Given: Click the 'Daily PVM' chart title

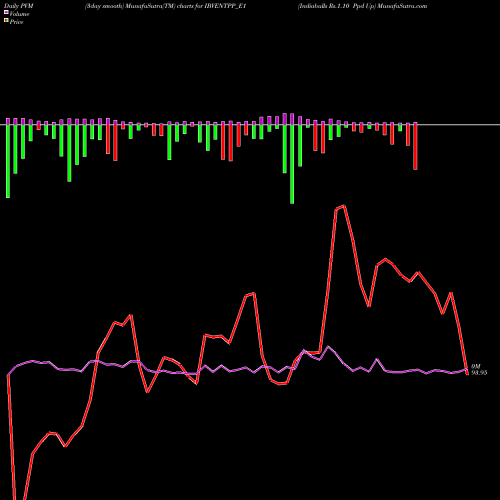Looking at the screenshot, I should click(x=19, y=6).
